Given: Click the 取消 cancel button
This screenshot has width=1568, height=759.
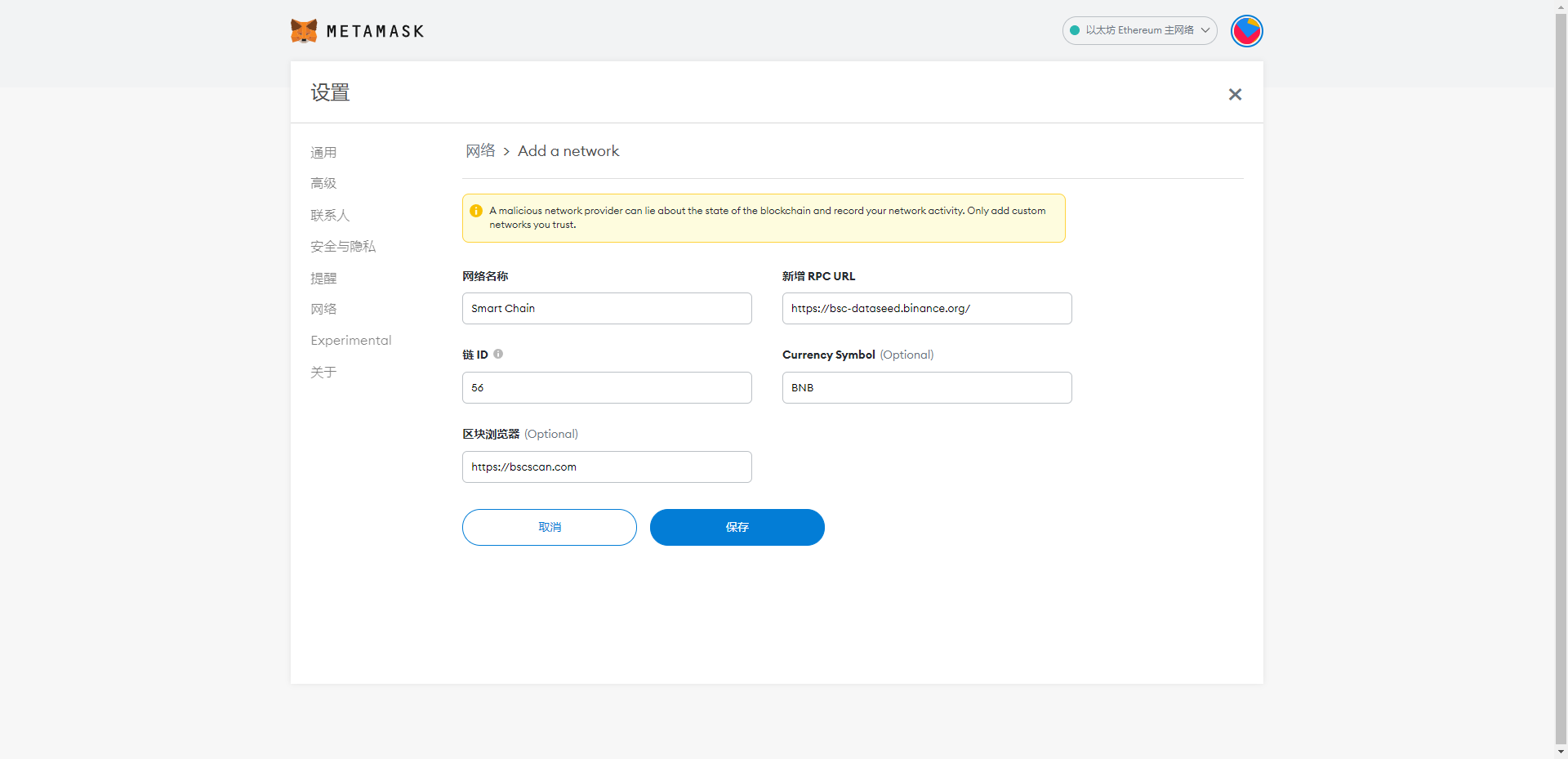Looking at the screenshot, I should [x=549, y=527].
